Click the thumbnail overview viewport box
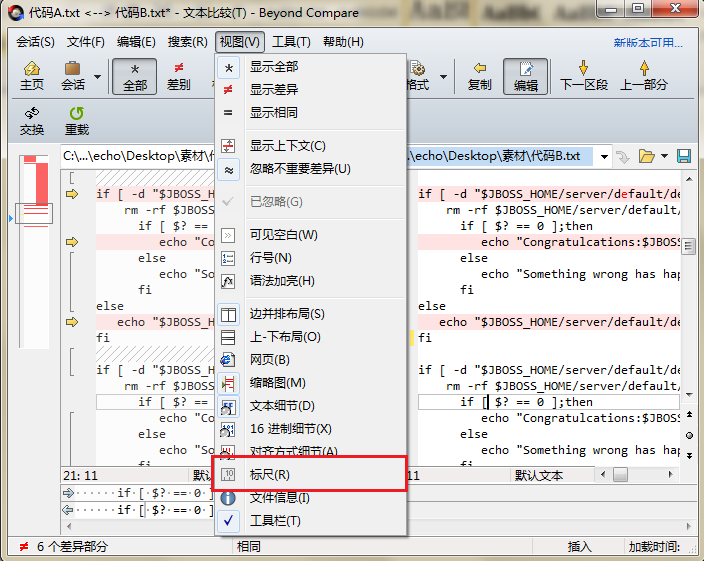The height and width of the screenshot is (561, 704). (34, 213)
